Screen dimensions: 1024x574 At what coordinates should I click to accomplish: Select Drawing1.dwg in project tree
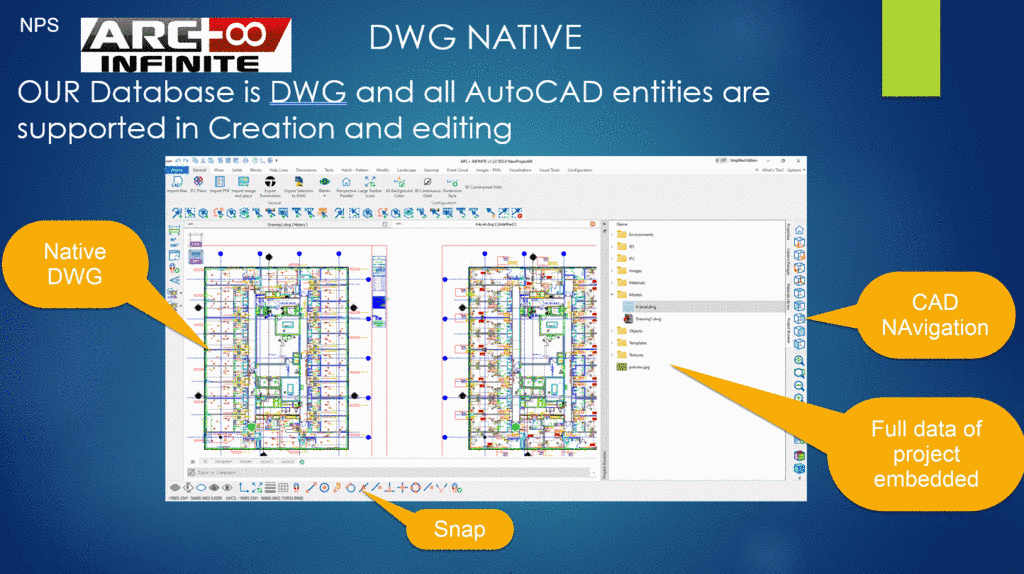648,319
